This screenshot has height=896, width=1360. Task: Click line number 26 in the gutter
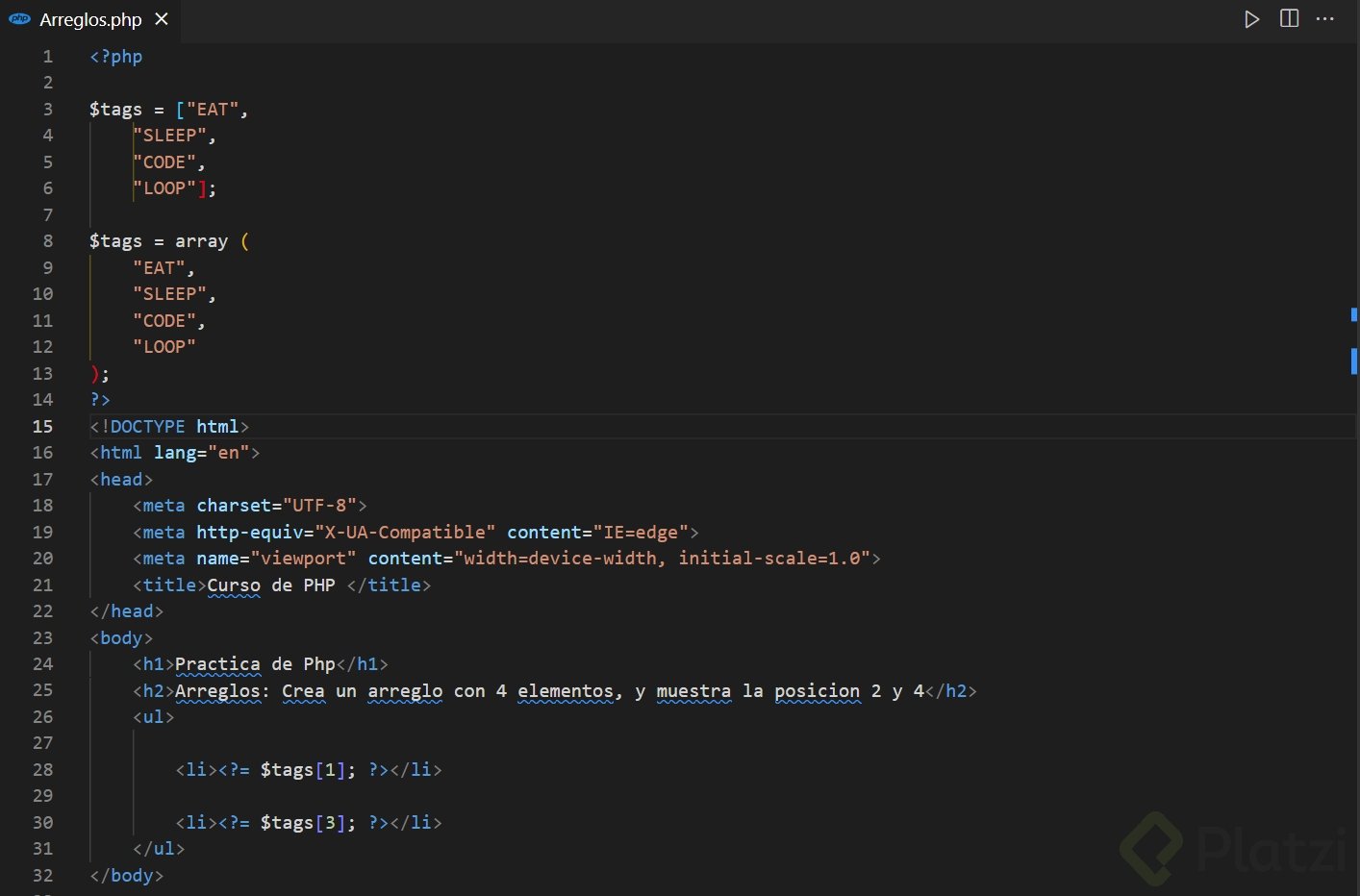(43, 717)
